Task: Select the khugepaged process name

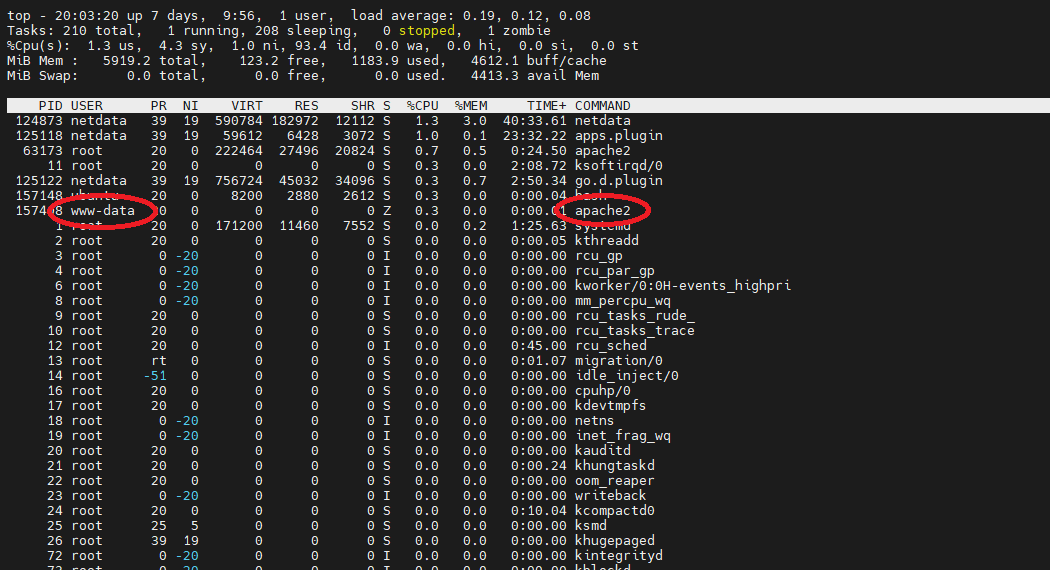Action: [x=614, y=541]
